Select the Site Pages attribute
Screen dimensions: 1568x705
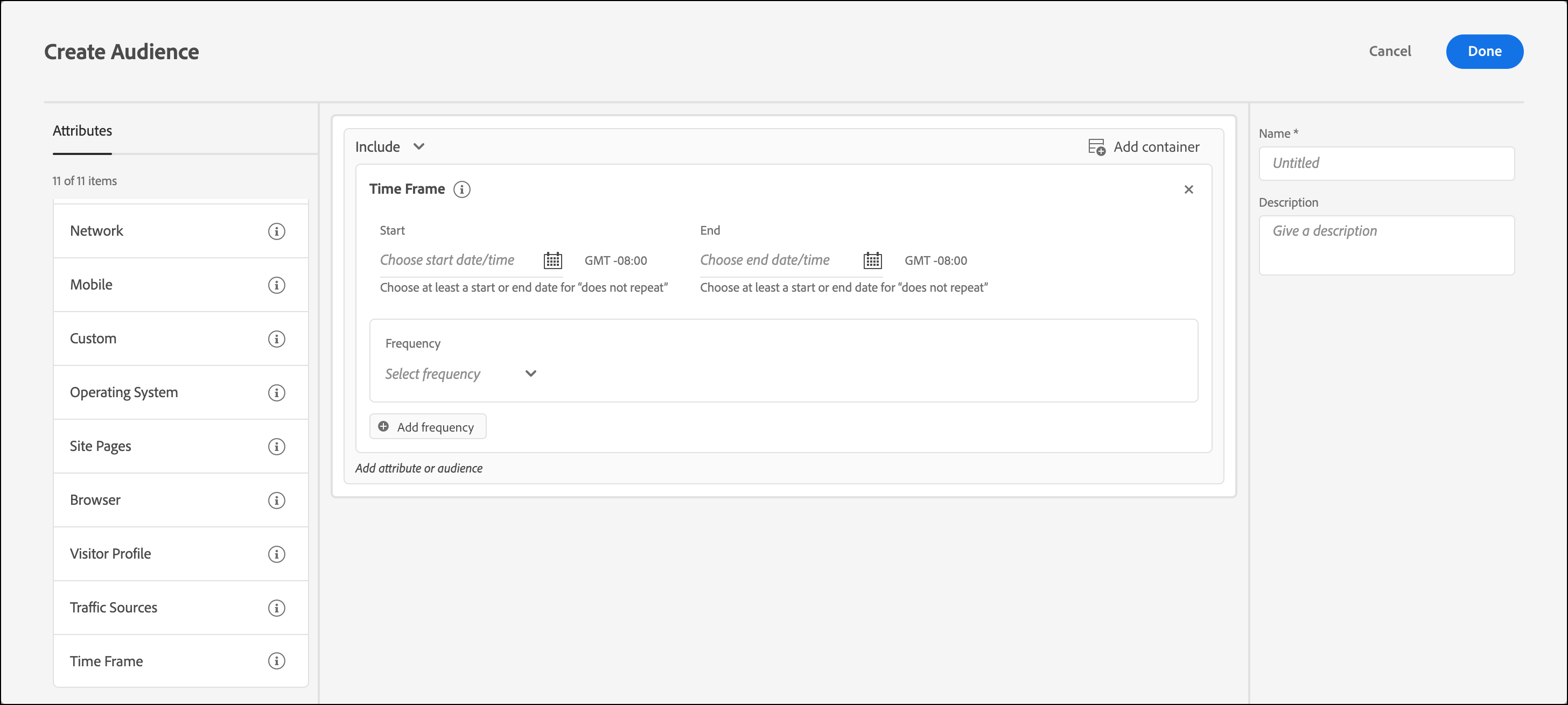point(101,446)
